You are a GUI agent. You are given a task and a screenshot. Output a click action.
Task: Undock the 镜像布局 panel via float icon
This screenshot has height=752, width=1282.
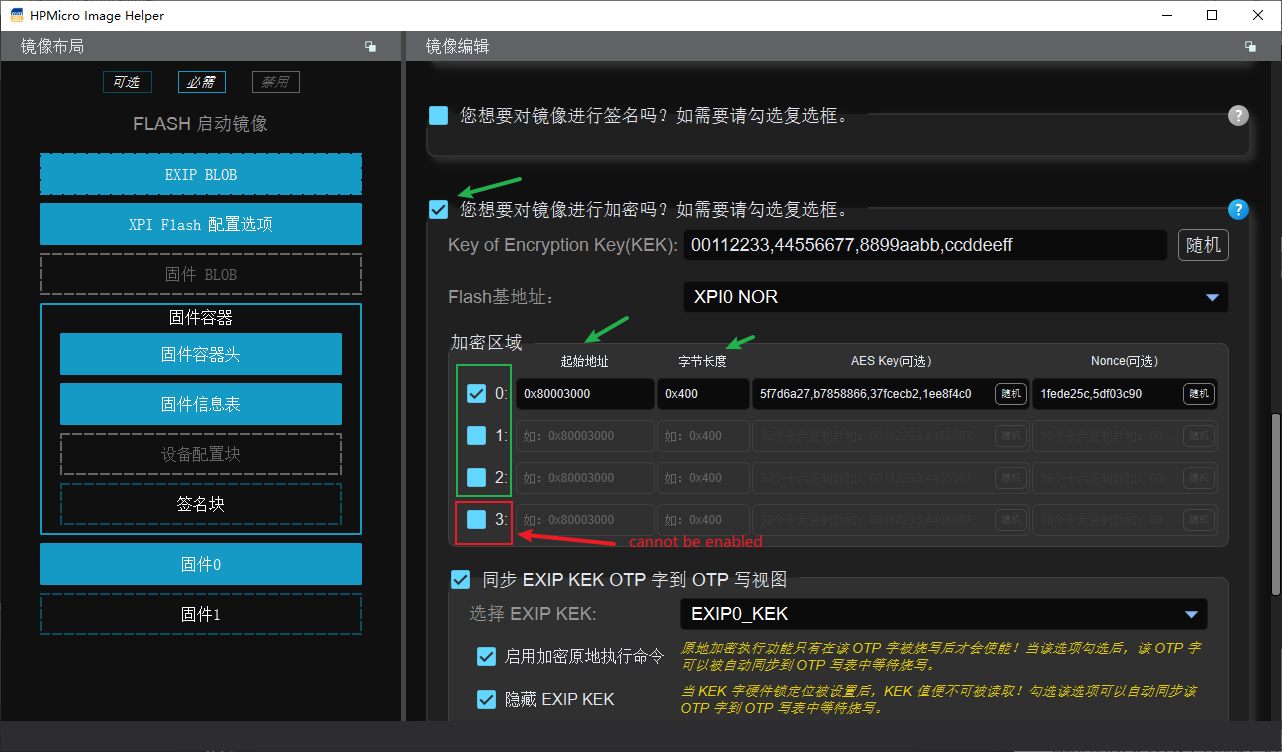370,47
